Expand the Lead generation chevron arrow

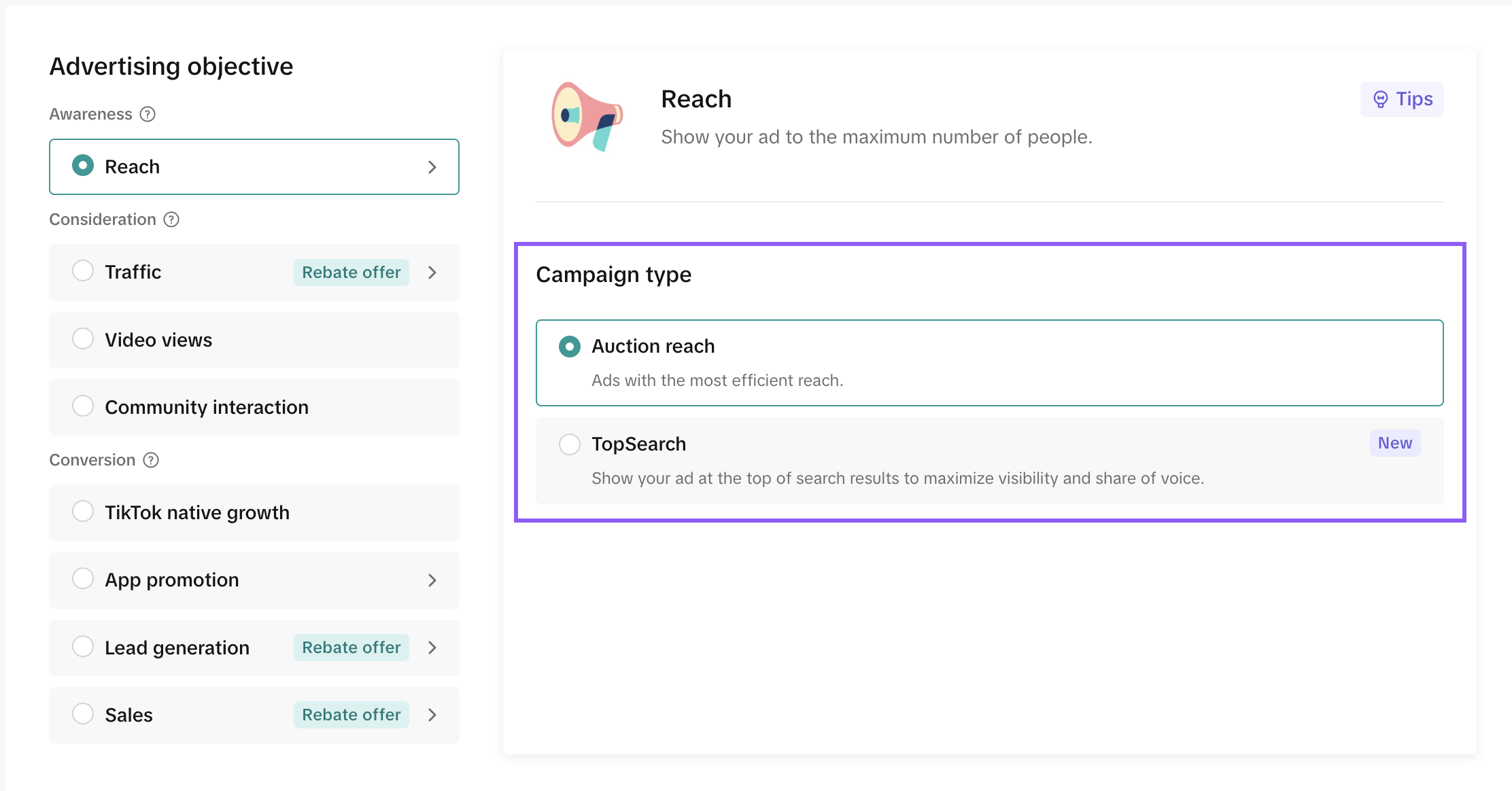(432, 648)
